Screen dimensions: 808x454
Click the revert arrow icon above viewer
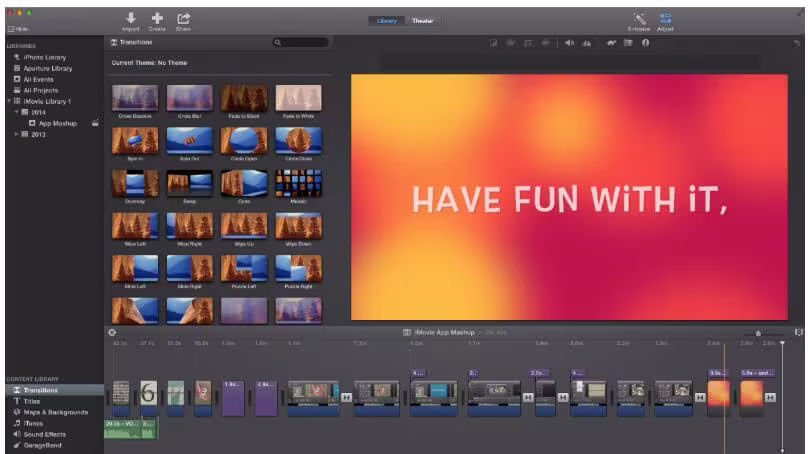tap(797, 44)
